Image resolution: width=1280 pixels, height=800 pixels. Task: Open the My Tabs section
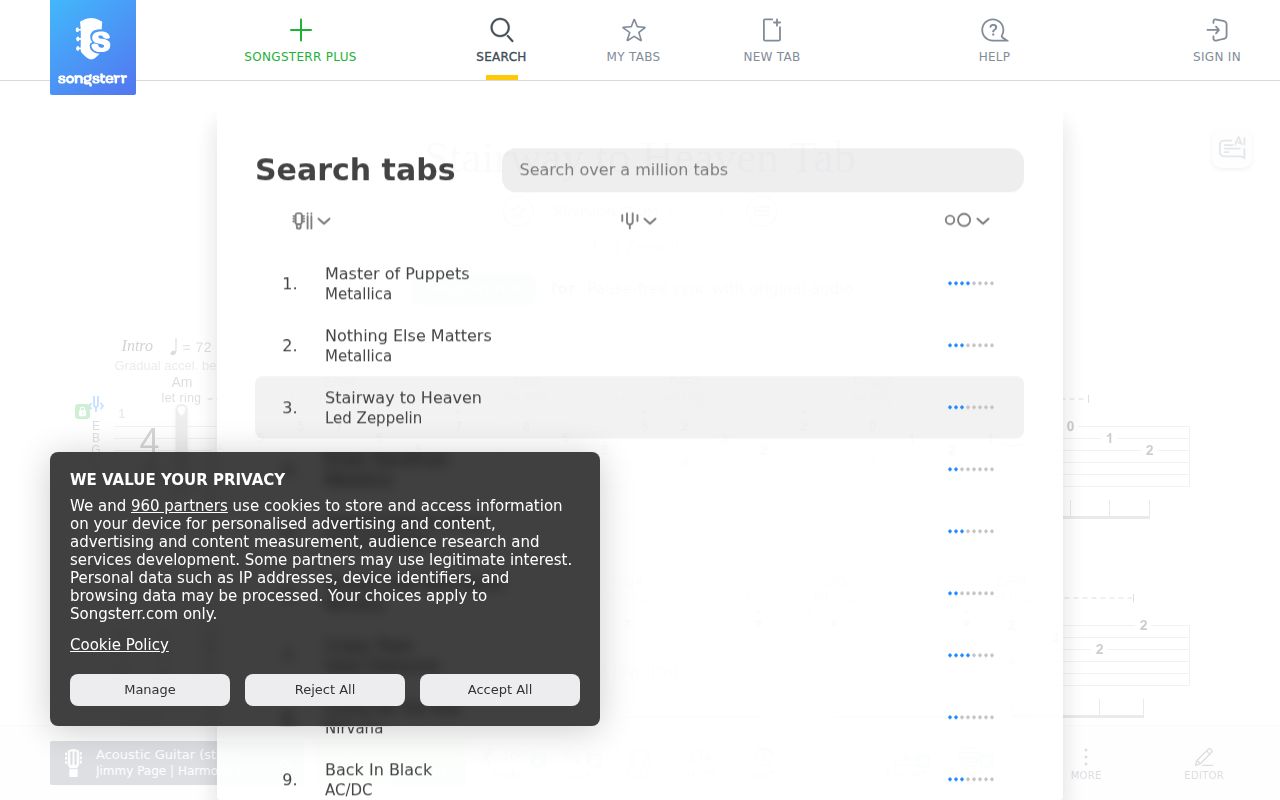(x=633, y=40)
